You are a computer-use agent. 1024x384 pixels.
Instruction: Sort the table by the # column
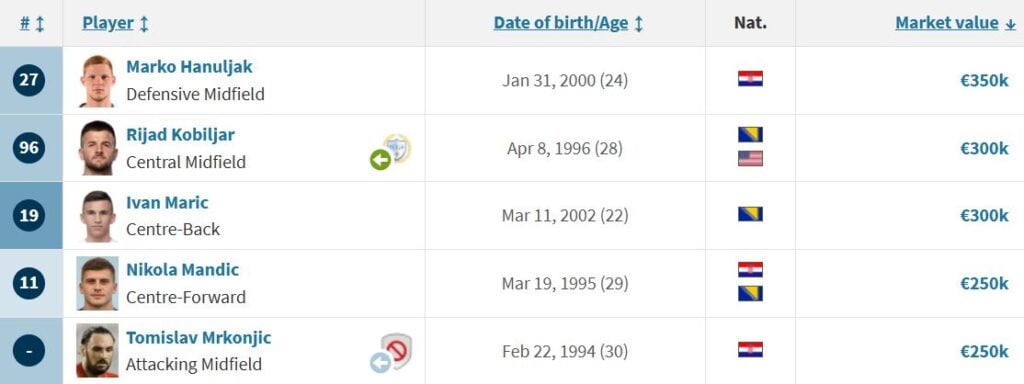click(31, 24)
